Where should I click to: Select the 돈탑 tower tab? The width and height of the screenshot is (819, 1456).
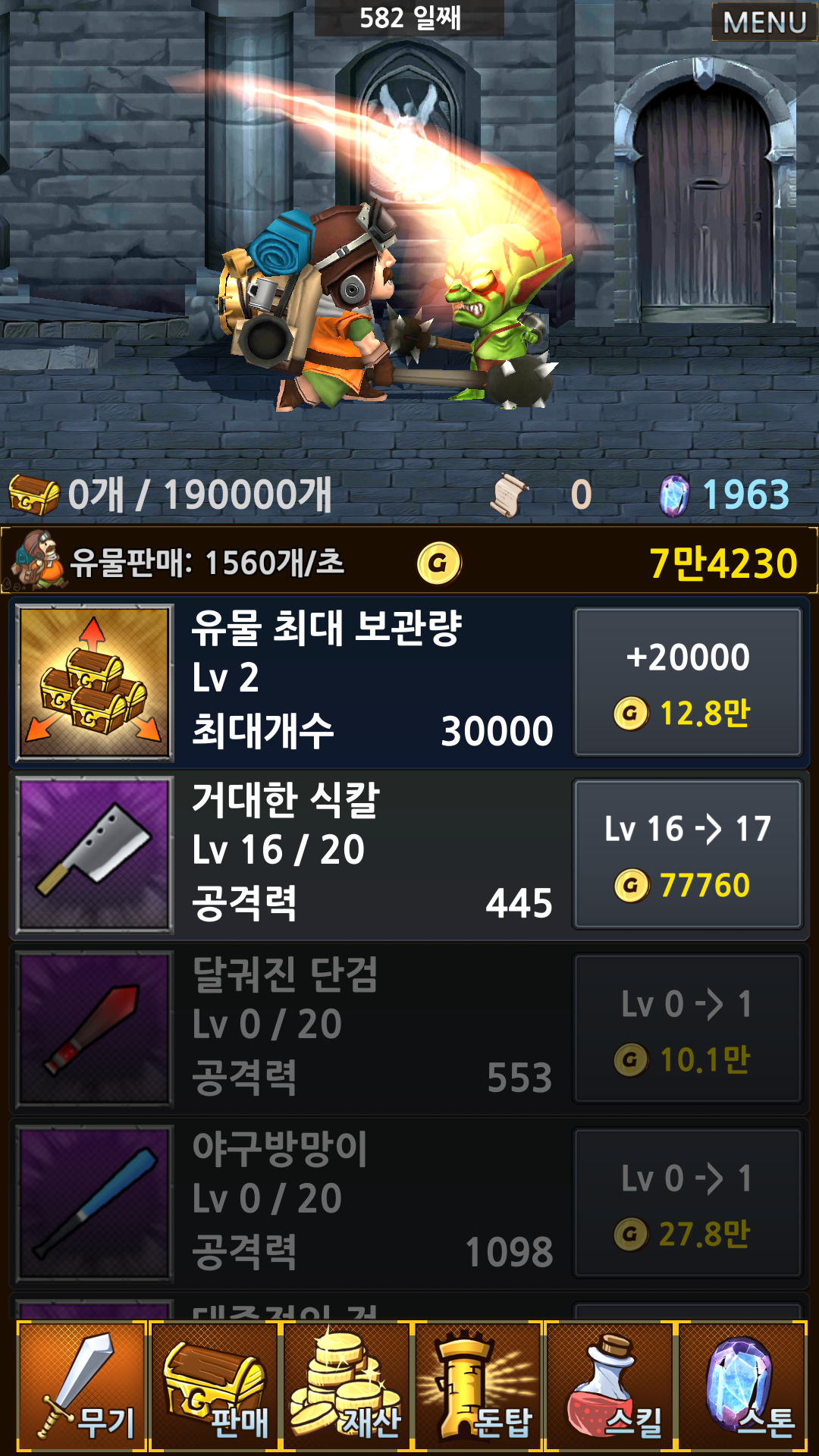(479, 1386)
